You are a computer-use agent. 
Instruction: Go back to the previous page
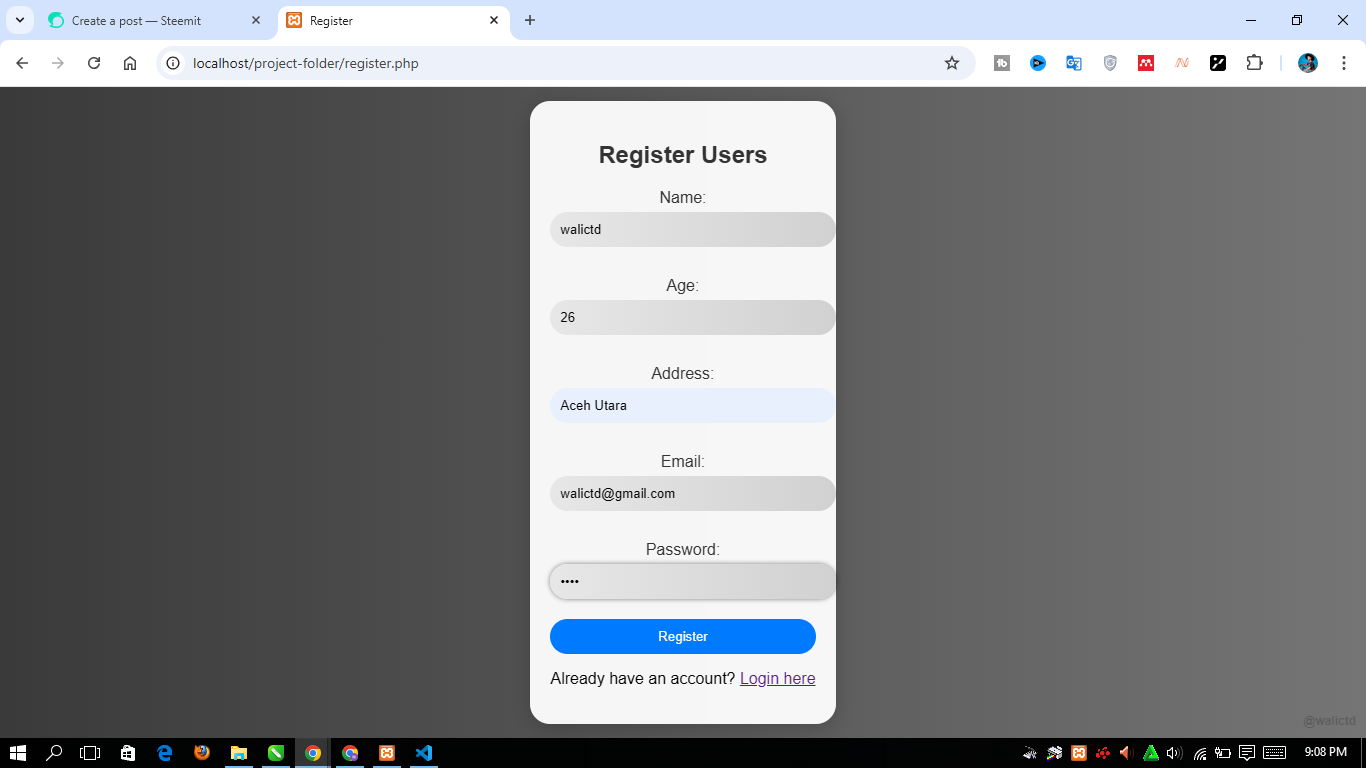tap(22, 63)
